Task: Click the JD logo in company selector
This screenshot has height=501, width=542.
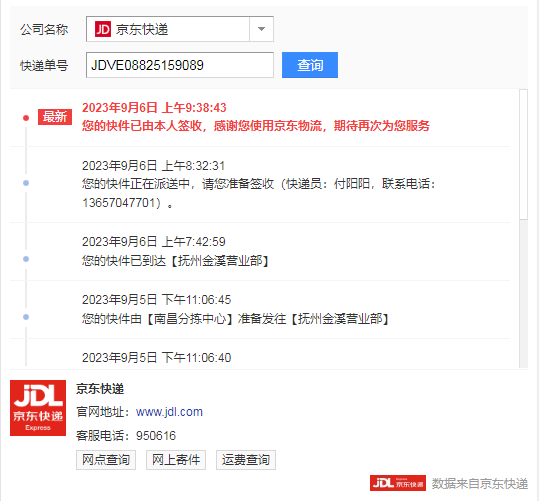Action: pos(103,29)
